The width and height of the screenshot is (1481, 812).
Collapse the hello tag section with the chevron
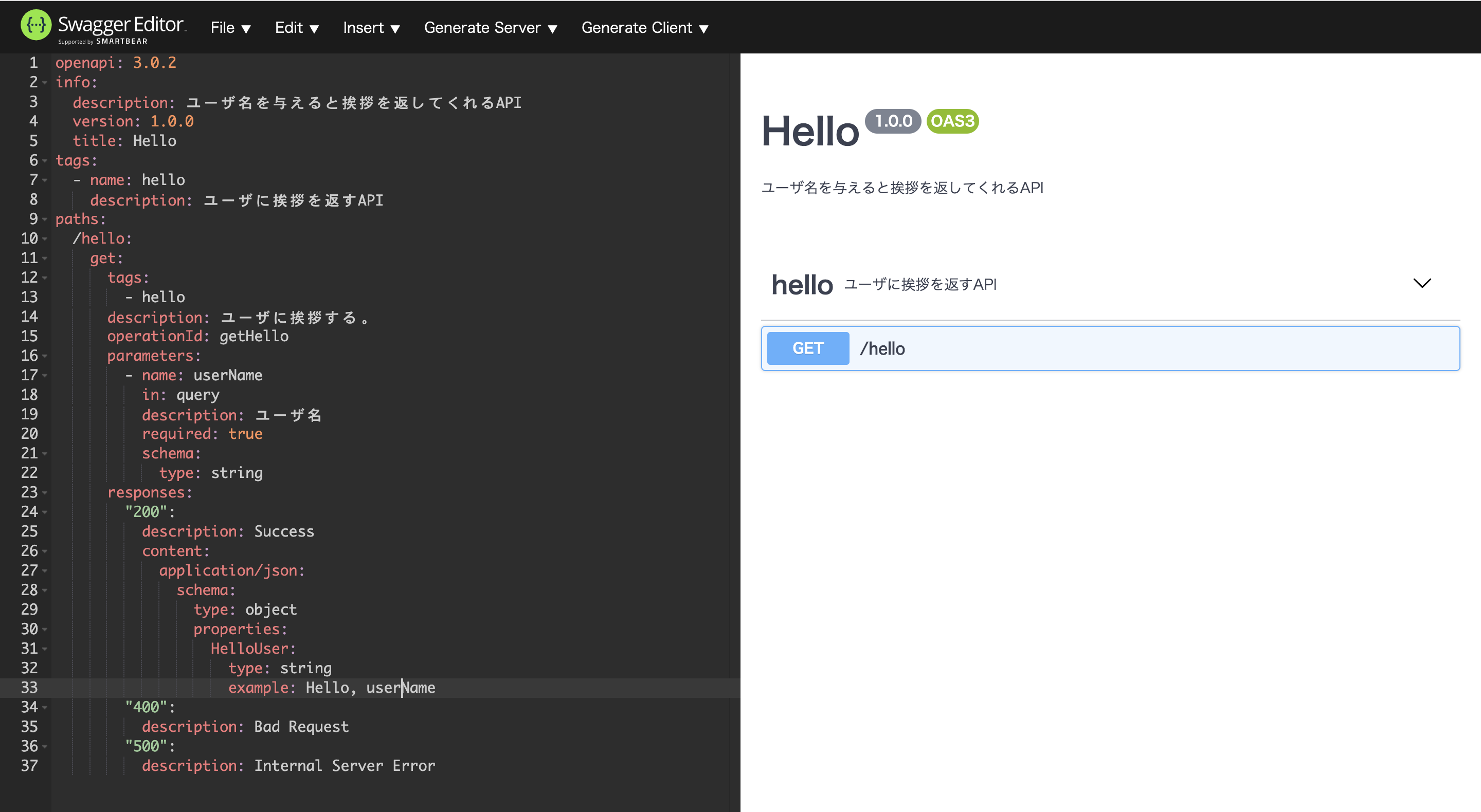click(1422, 283)
